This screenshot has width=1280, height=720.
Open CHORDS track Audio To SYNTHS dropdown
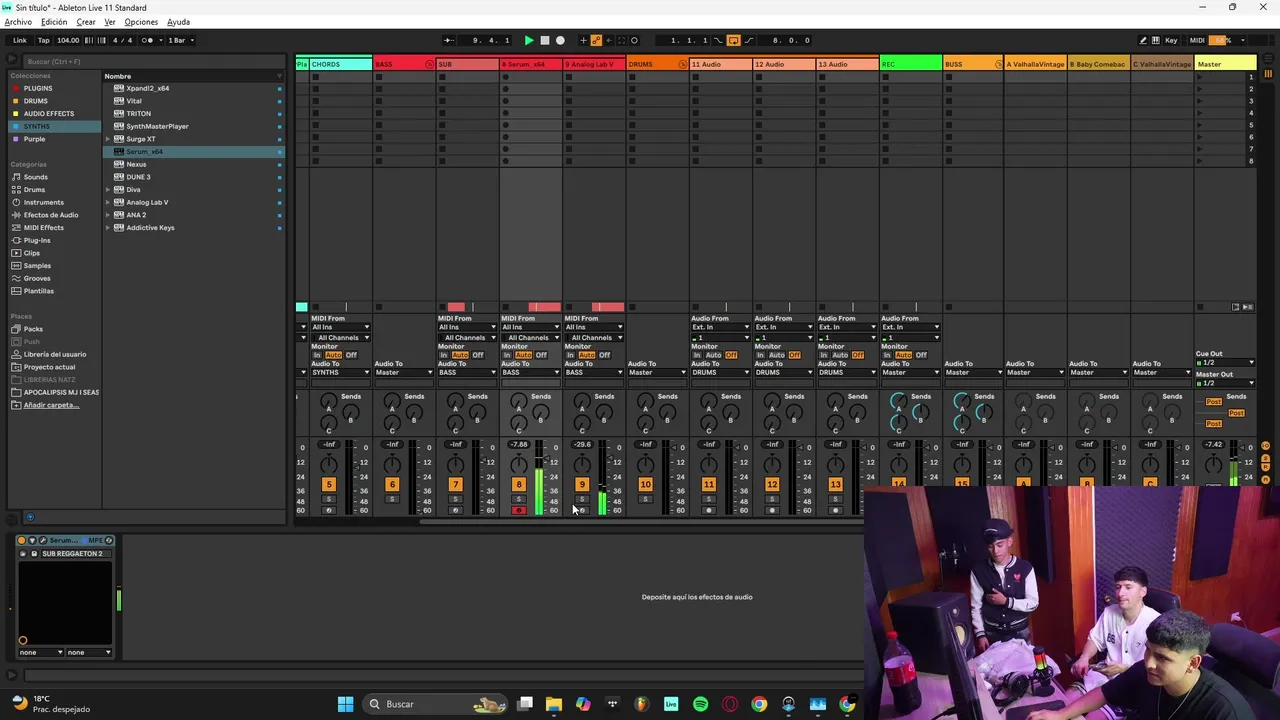click(x=340, y=372)
